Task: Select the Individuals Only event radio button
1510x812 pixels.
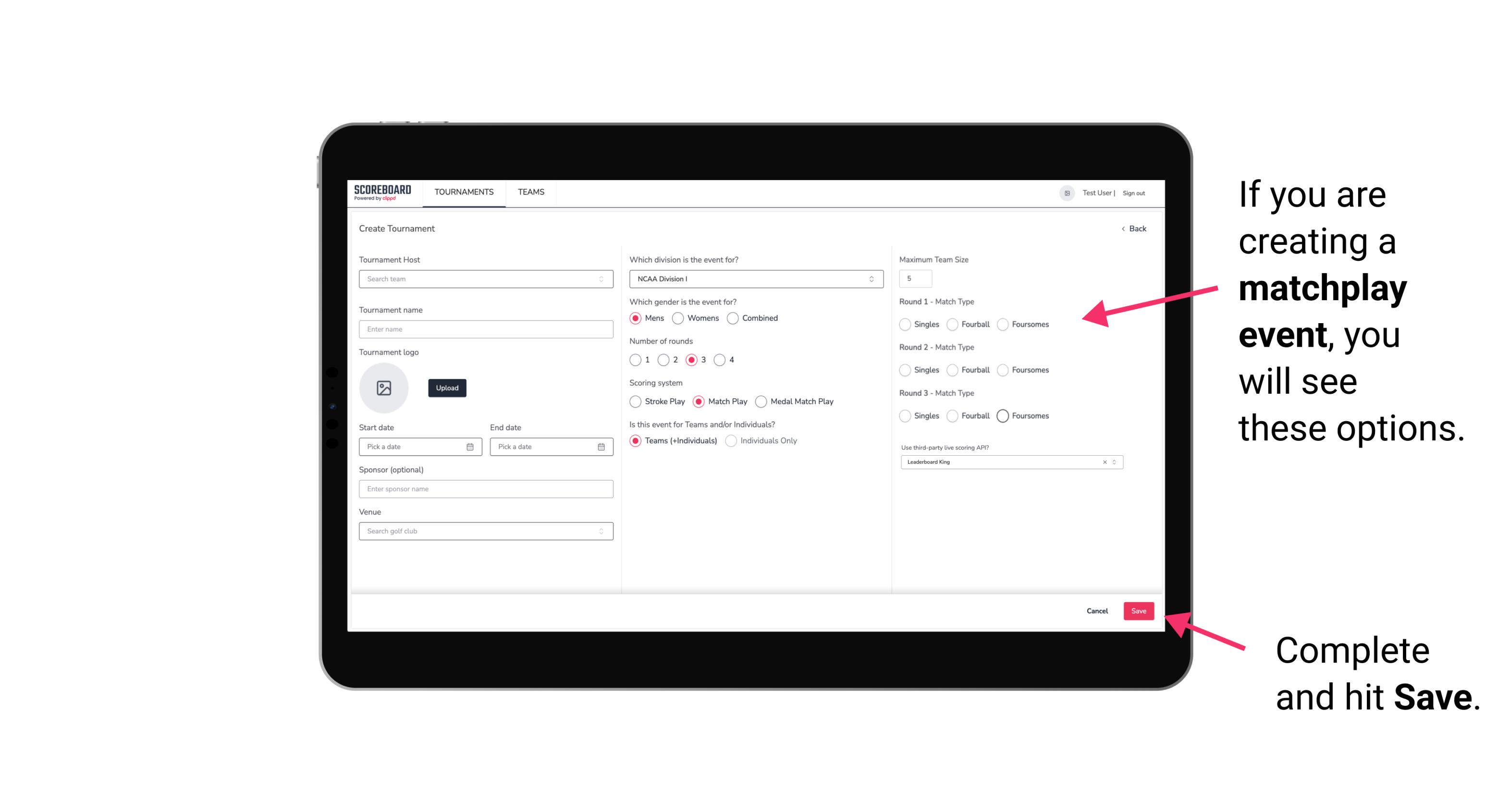Action: [x=732, y=441]
